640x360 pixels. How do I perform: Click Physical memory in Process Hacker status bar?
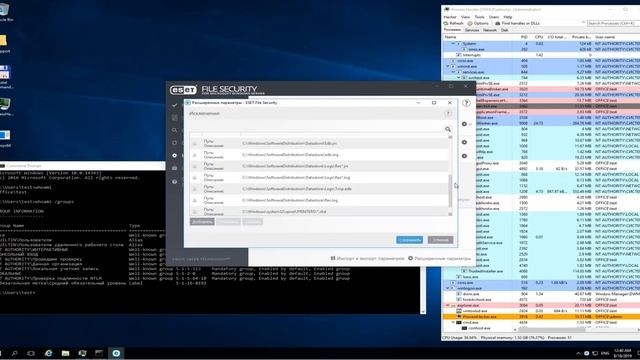(x=512, y=338)
